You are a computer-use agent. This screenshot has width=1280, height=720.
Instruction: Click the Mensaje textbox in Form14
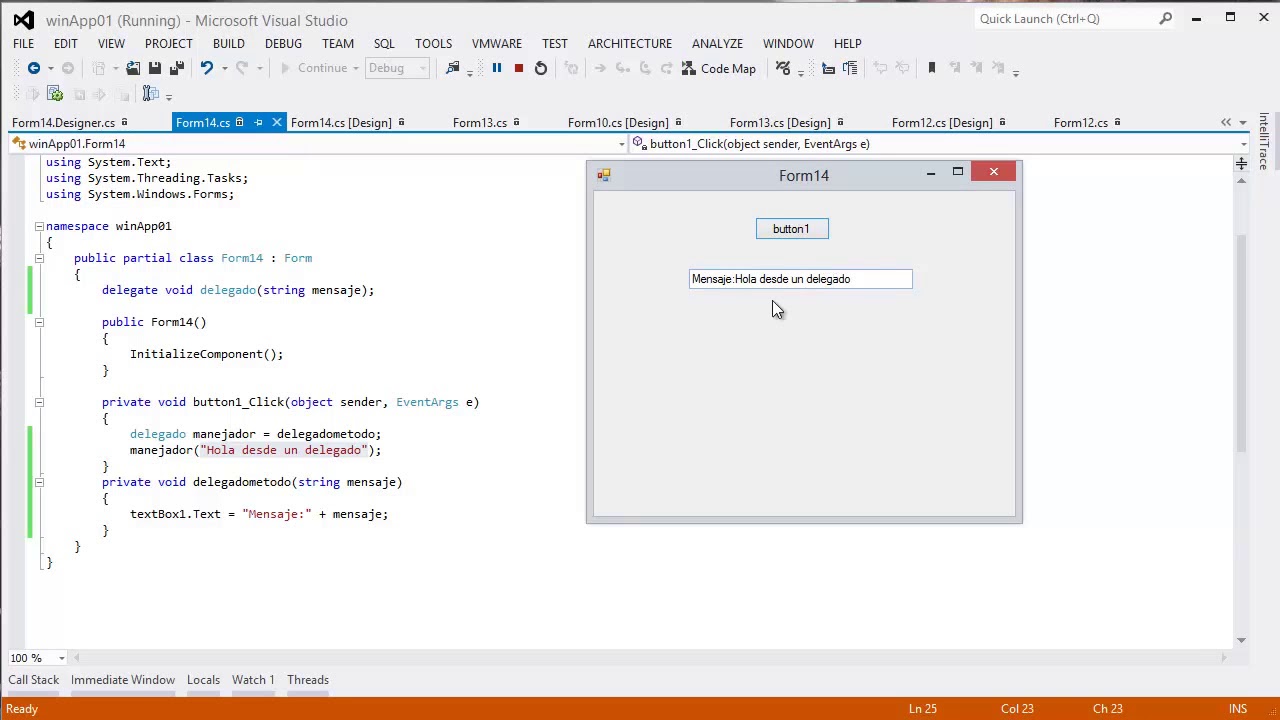point(801,279)
